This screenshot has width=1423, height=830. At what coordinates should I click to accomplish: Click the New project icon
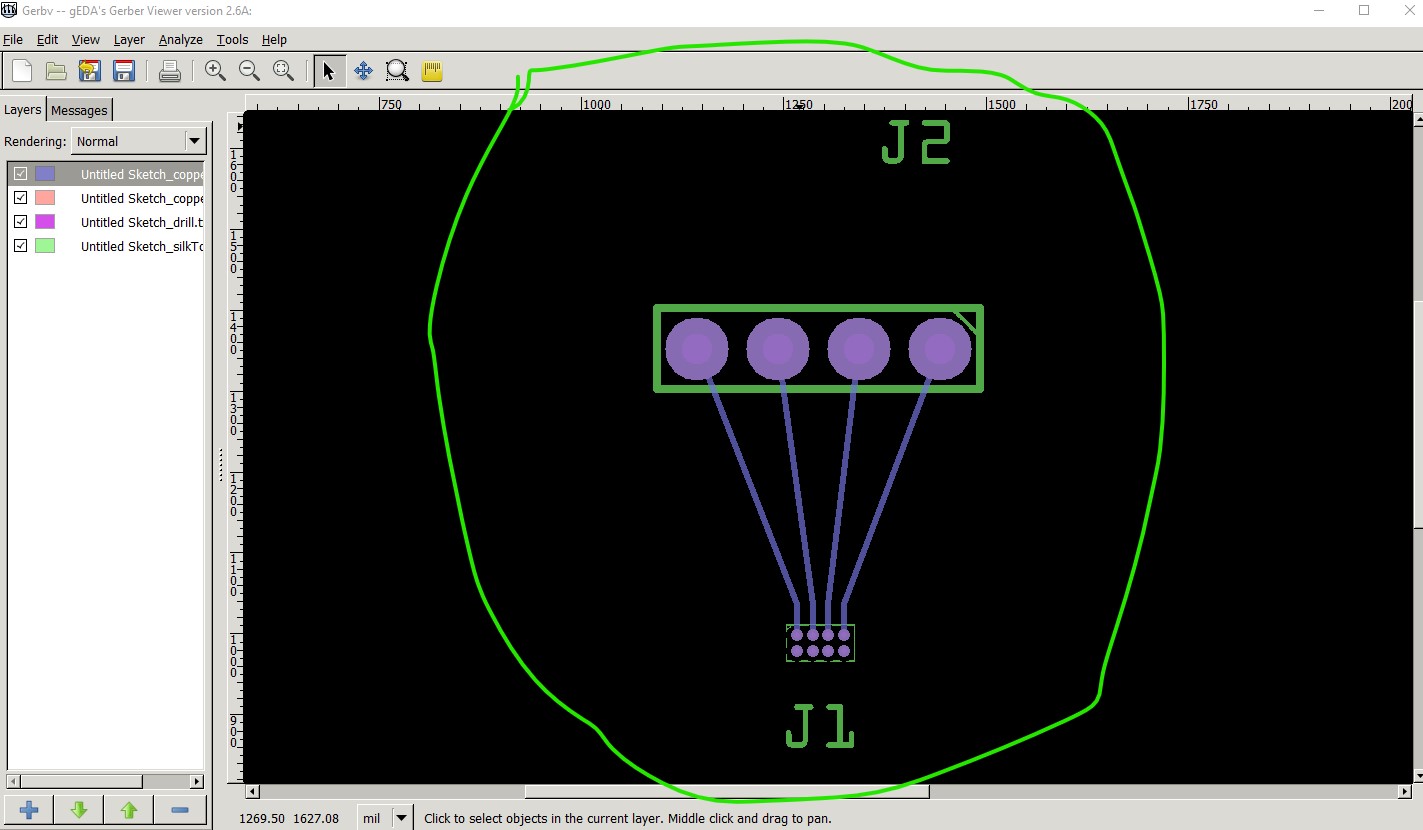22,71
